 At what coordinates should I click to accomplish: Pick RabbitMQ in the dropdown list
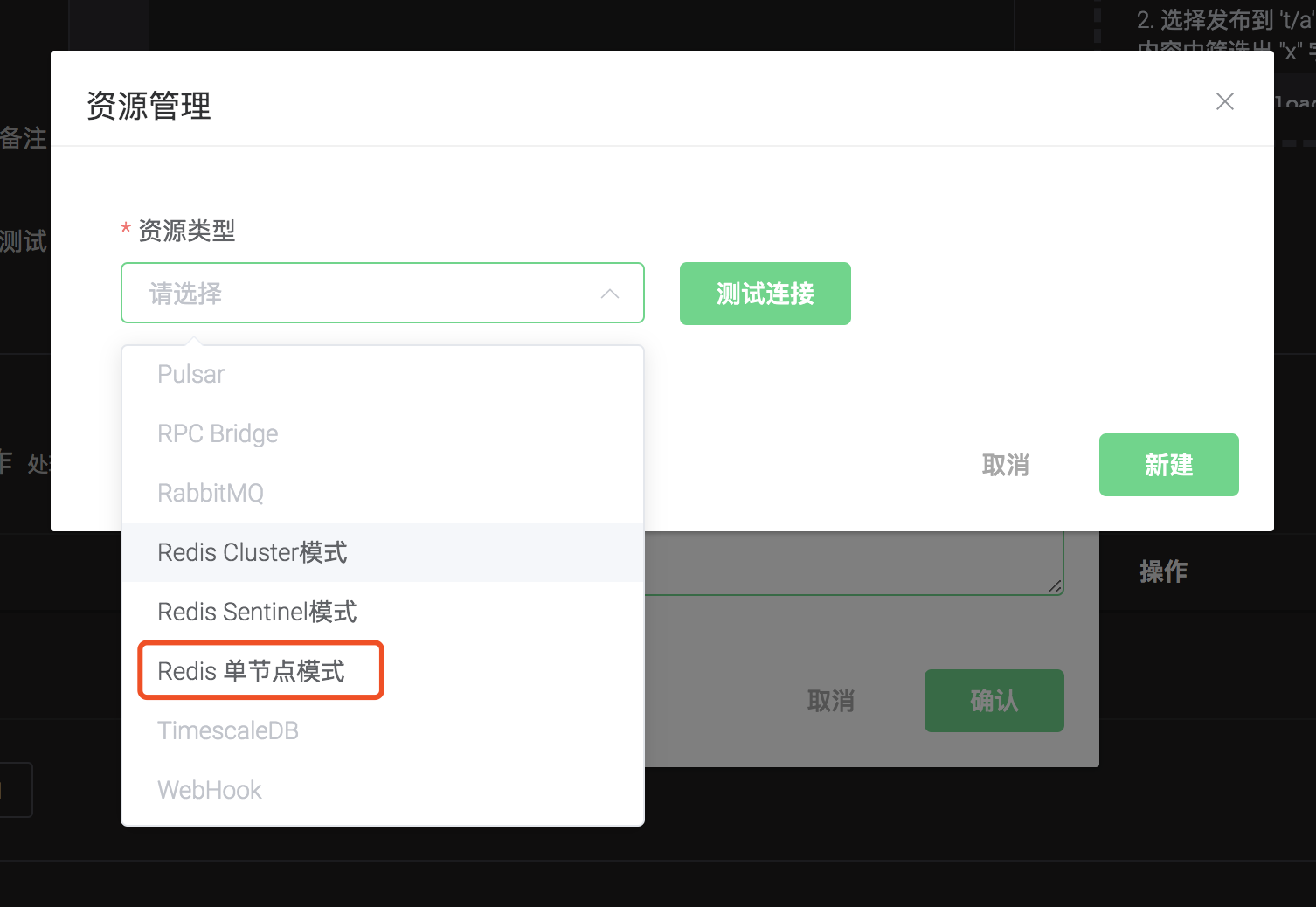point(211,493)
